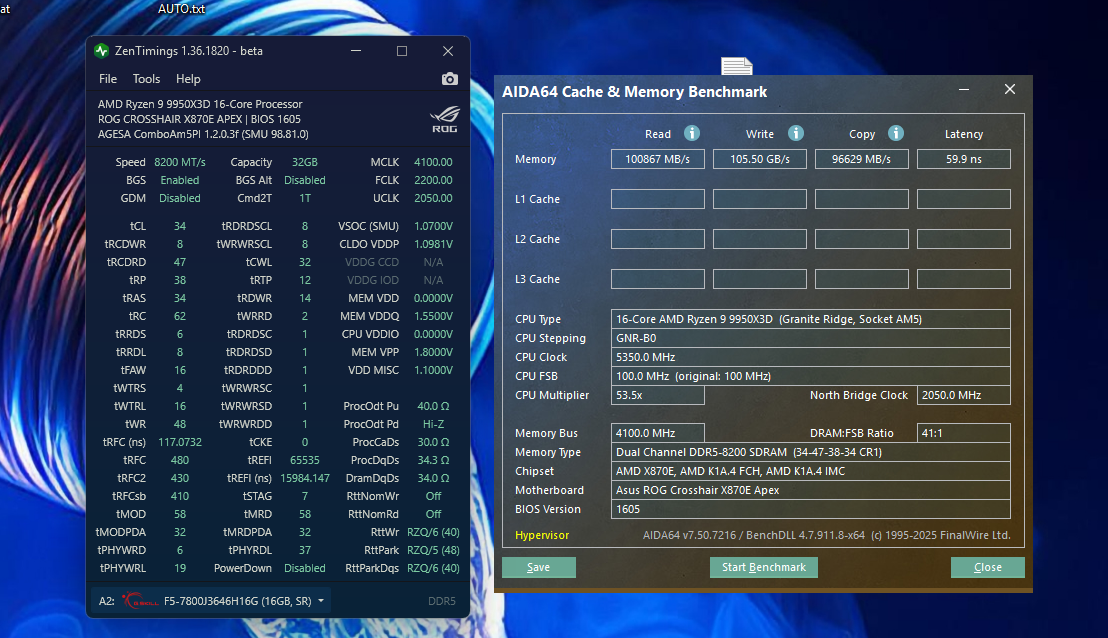Maximize the ZenTimings window
Viewport: 1108px width, 638px height.
tap(402, 51)
